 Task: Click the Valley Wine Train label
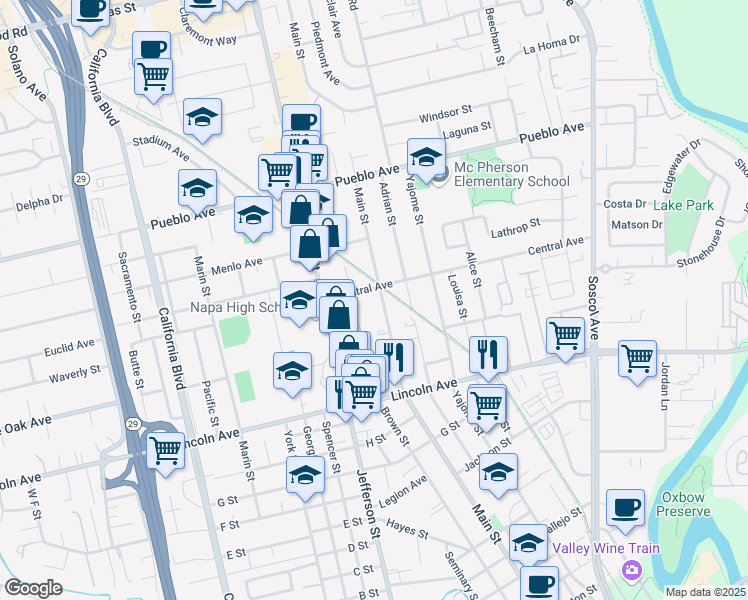tap(606, 548)
